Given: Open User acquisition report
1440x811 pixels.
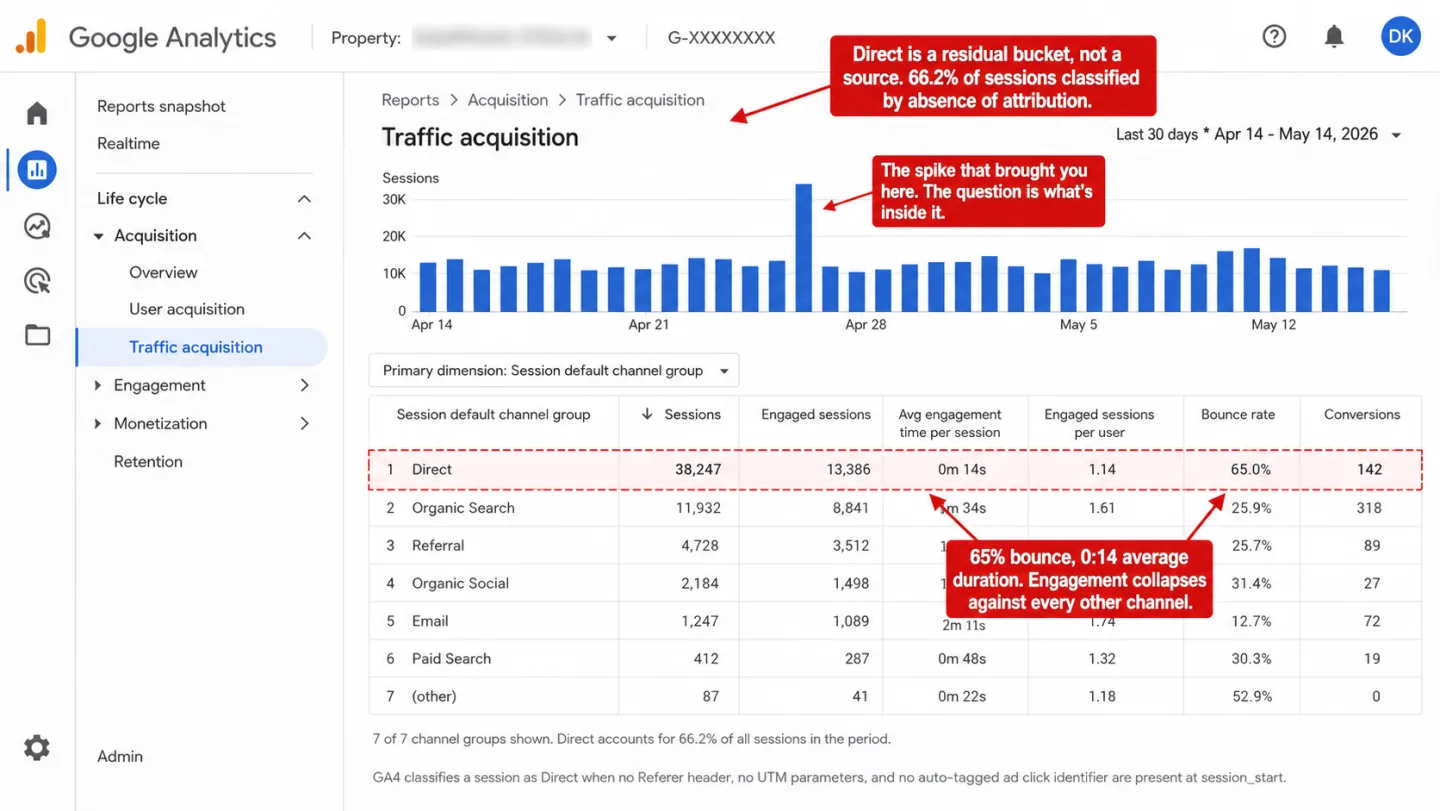Looking at the screenshot, I should pyautogui.click(x=187, y=309).
